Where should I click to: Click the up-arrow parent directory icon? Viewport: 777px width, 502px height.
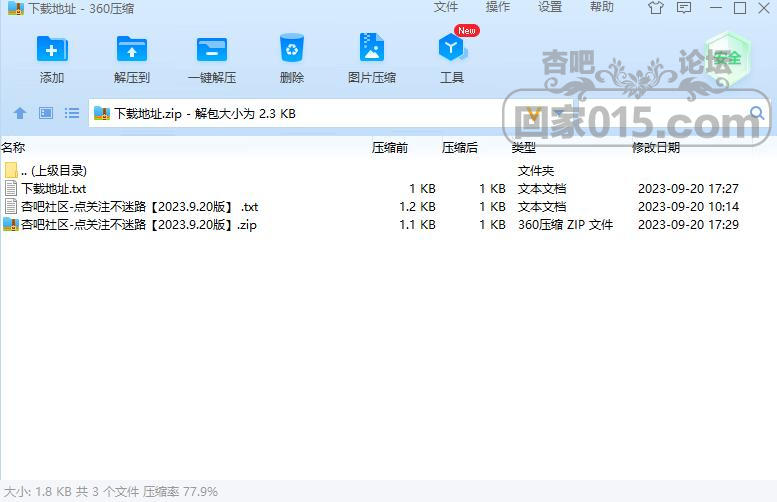click(x=20, y=114)
